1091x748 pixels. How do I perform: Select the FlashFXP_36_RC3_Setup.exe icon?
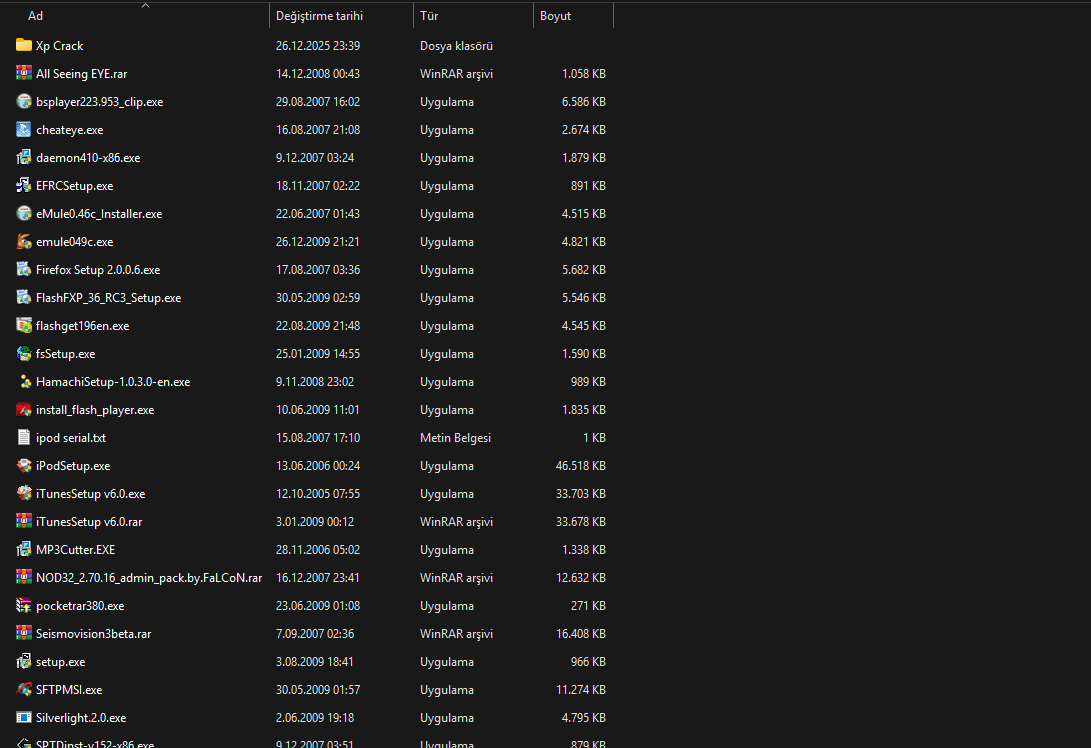point(24,297)
